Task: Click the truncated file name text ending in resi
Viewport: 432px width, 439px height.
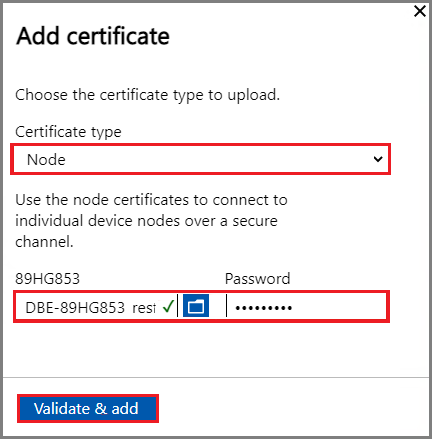Action: pyautogui.click(x=90, y=307)
